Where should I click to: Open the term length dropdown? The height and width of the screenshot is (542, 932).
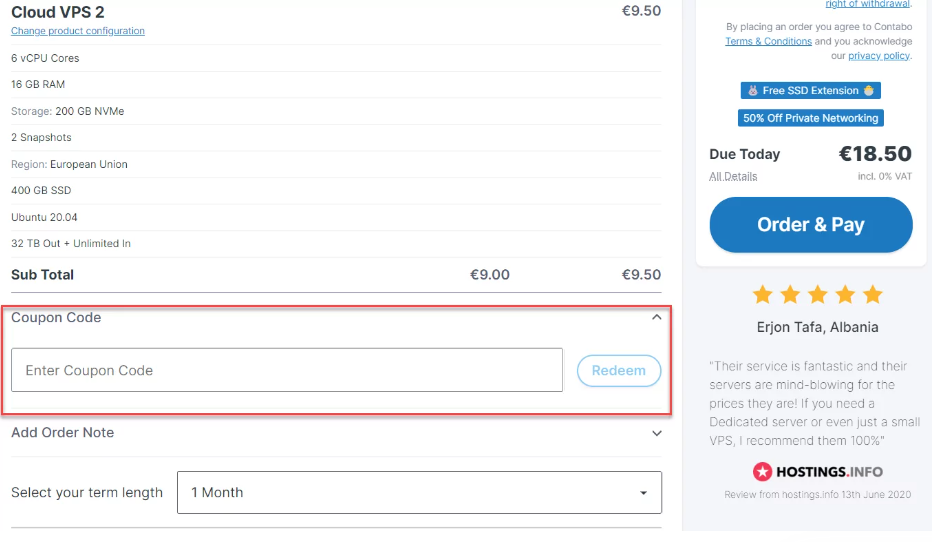coord(419,493)
